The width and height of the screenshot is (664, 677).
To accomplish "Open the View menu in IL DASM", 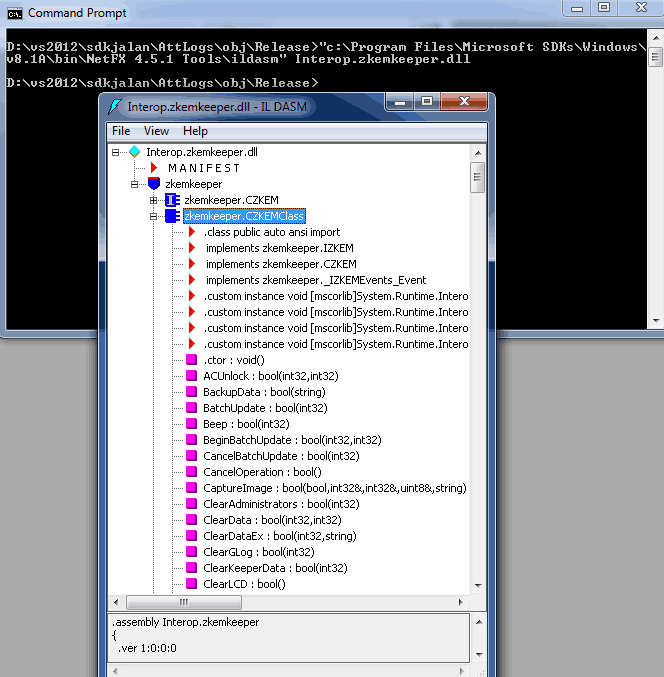I will (156, 131).
